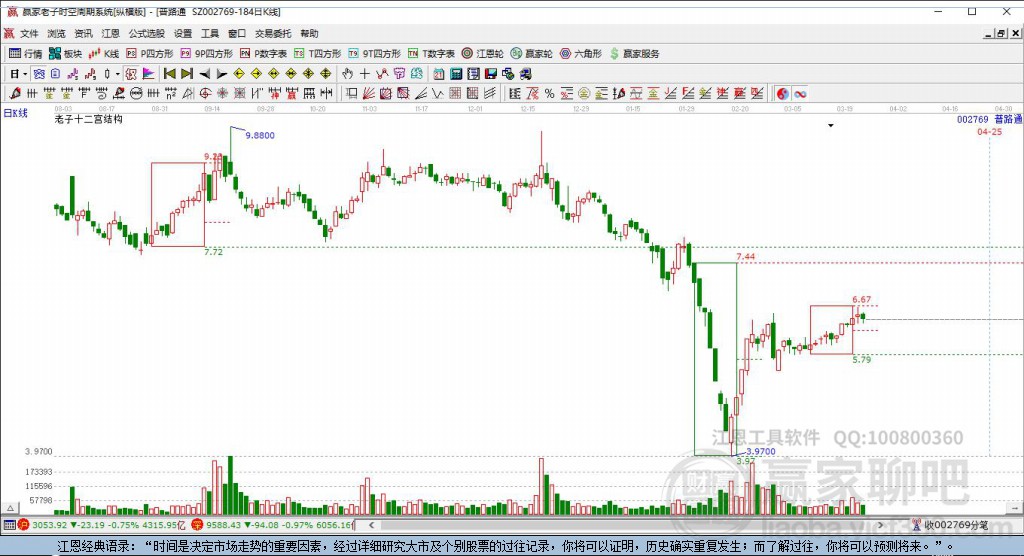Open the 帮助 menu
Screen dimensions: 1024x556
pos(310,33)
